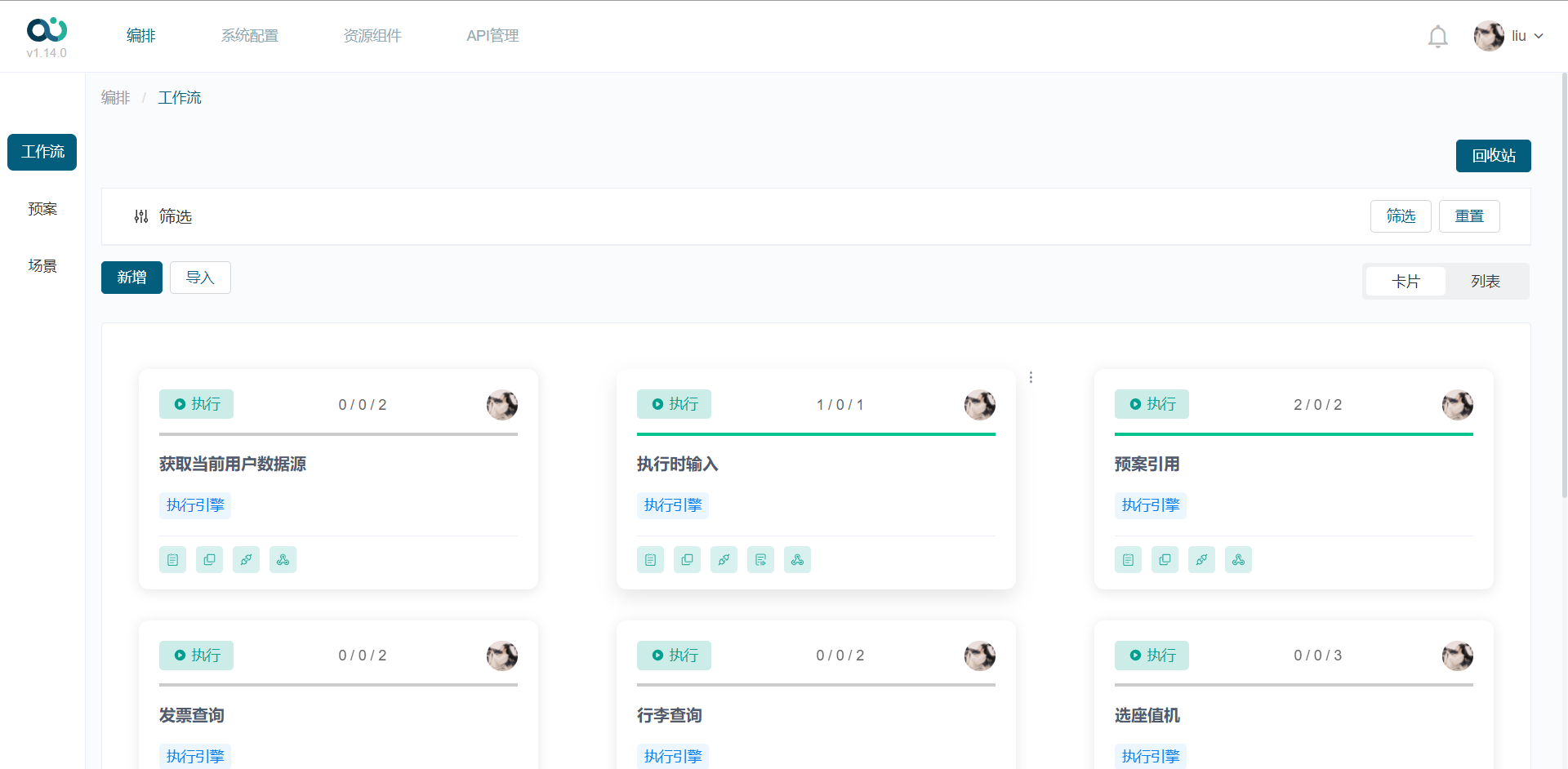Click the webhook icon on the 获取当前用户数据源 card

tap(283, 559)
